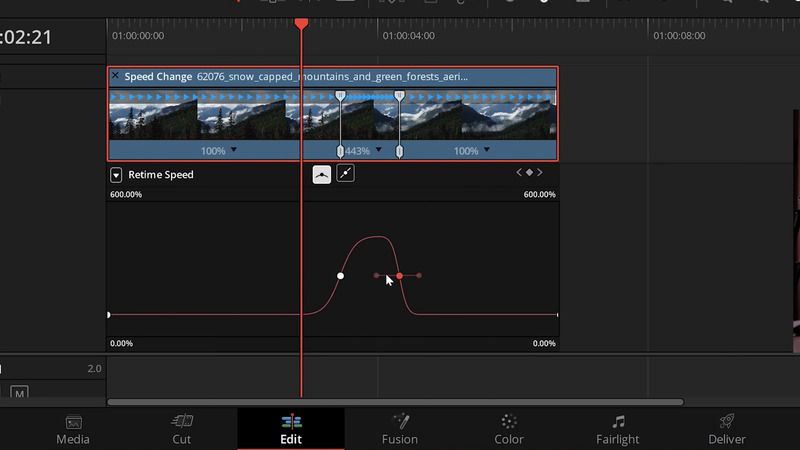Viewport: 800px width, 450px height.
Task: Go to next keyframe in Retime Speed
Action: (x=541, y=173)
